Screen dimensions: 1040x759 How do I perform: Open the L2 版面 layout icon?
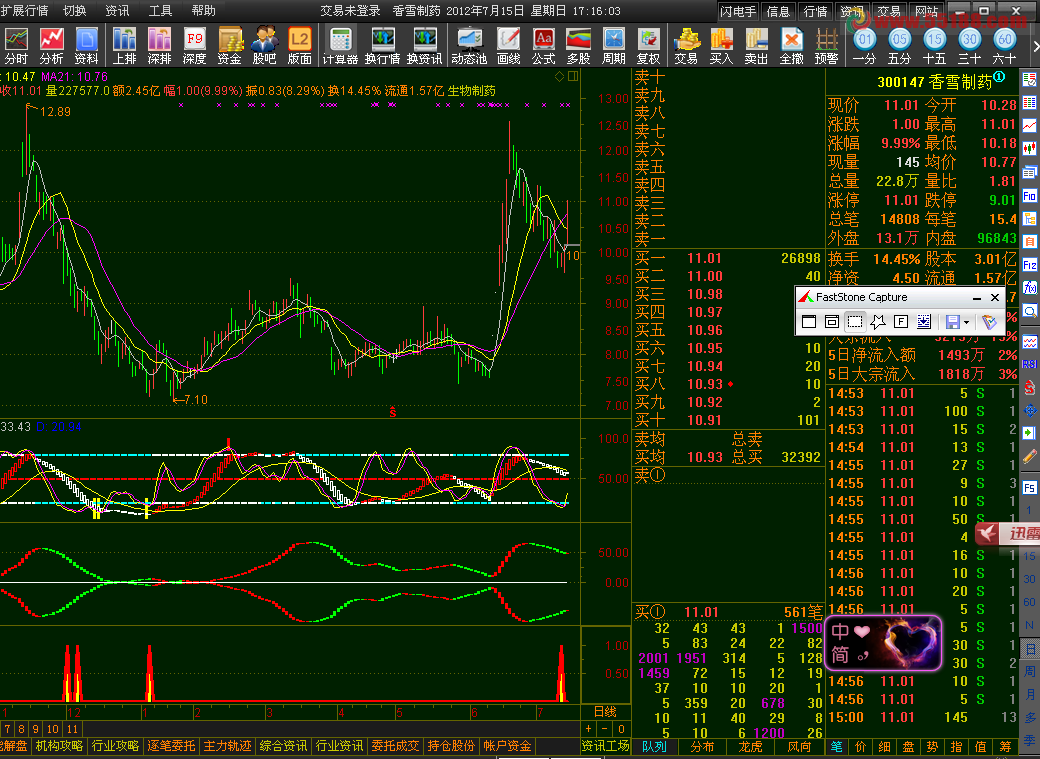point(300,46)
